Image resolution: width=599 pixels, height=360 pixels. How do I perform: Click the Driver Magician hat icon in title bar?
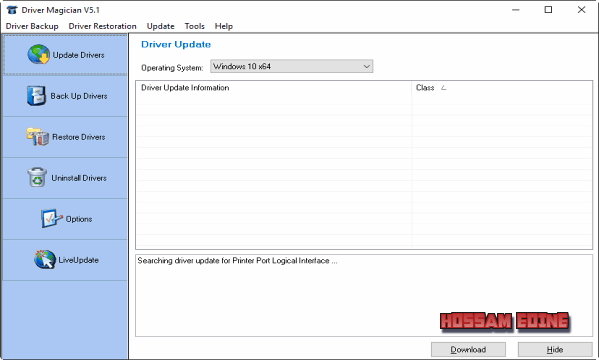click(12, 10)
